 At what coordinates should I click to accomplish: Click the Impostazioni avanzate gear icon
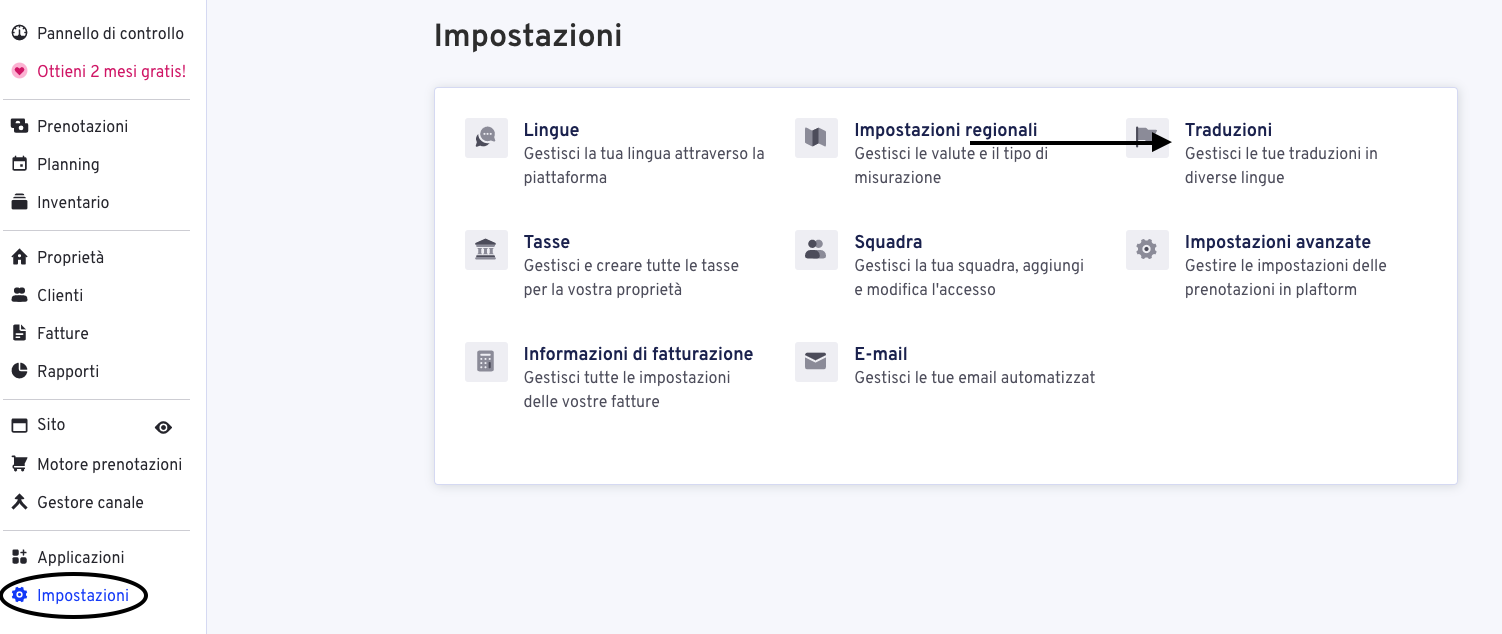(1147, 250)
